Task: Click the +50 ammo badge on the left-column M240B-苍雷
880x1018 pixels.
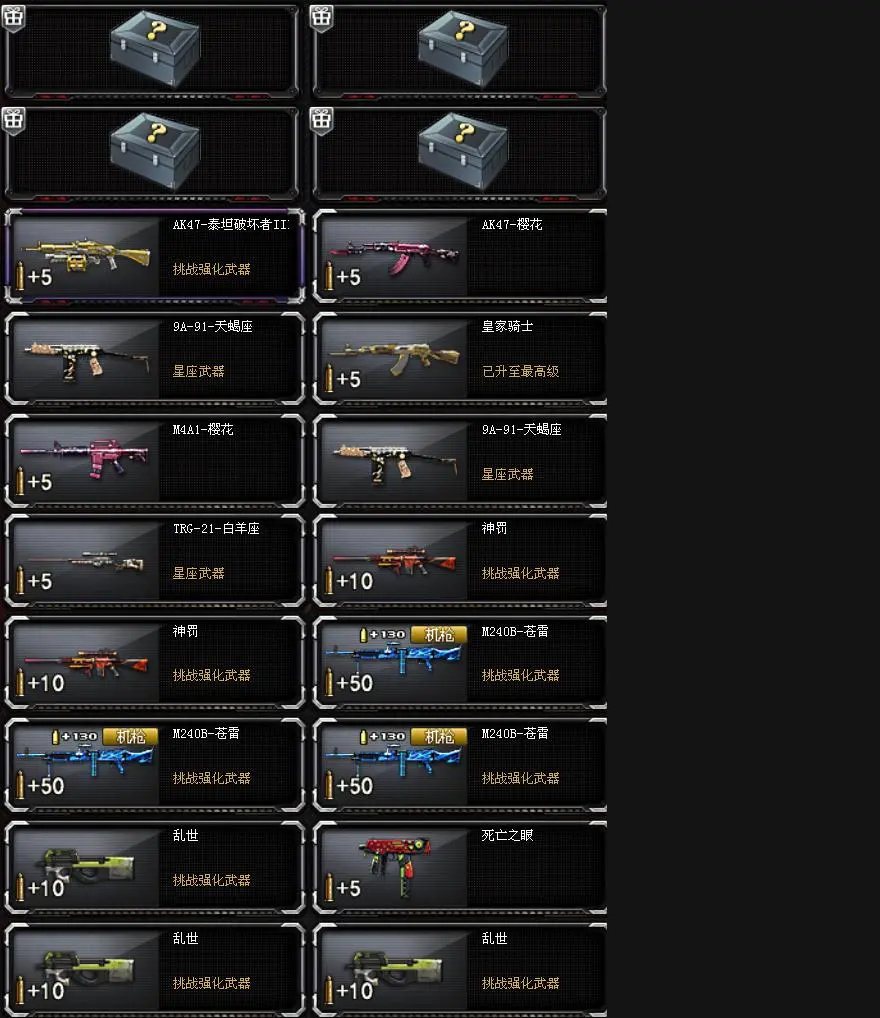Action: tap(40, 786)
